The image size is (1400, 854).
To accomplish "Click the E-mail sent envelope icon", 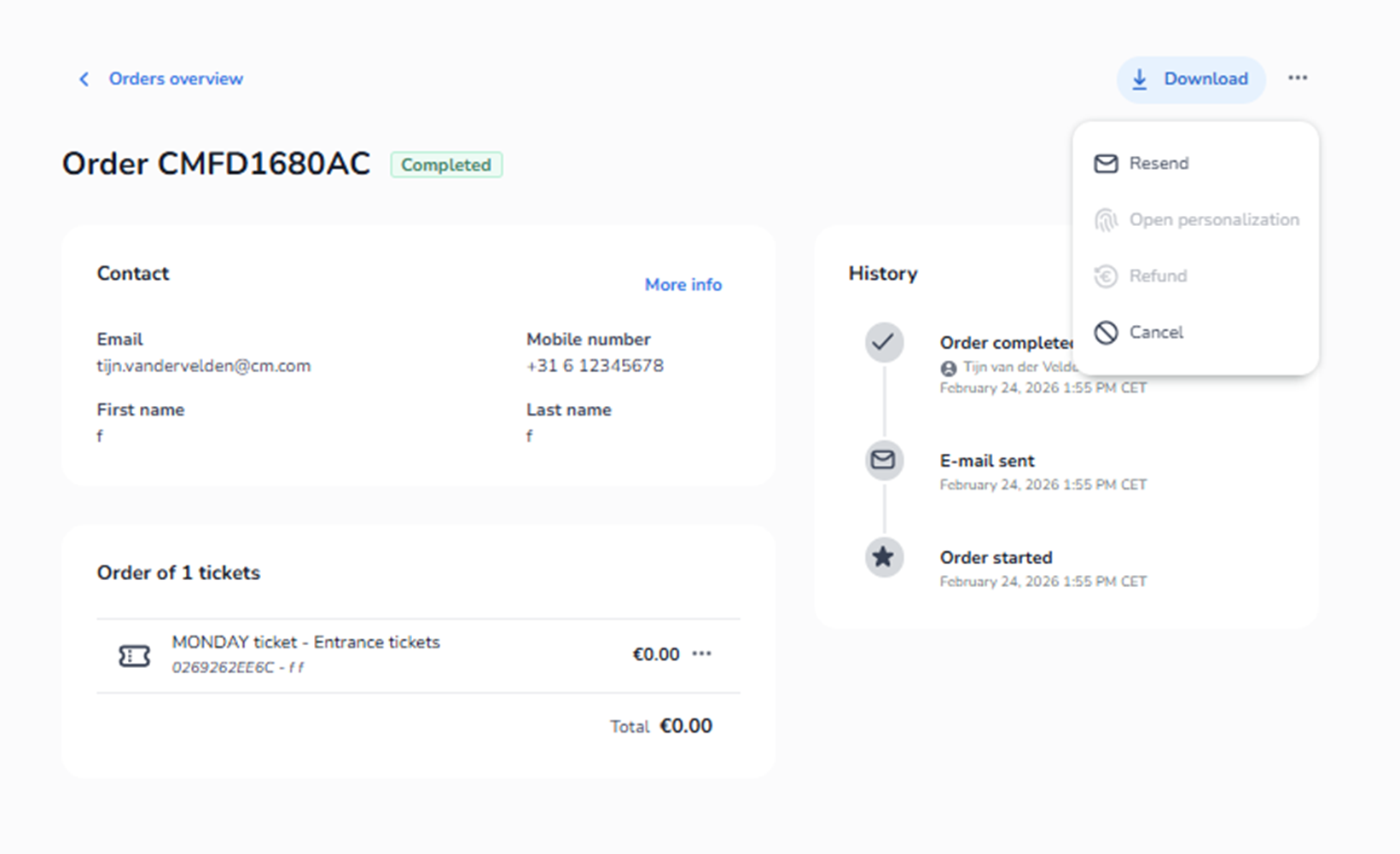I will pos(883,461).
